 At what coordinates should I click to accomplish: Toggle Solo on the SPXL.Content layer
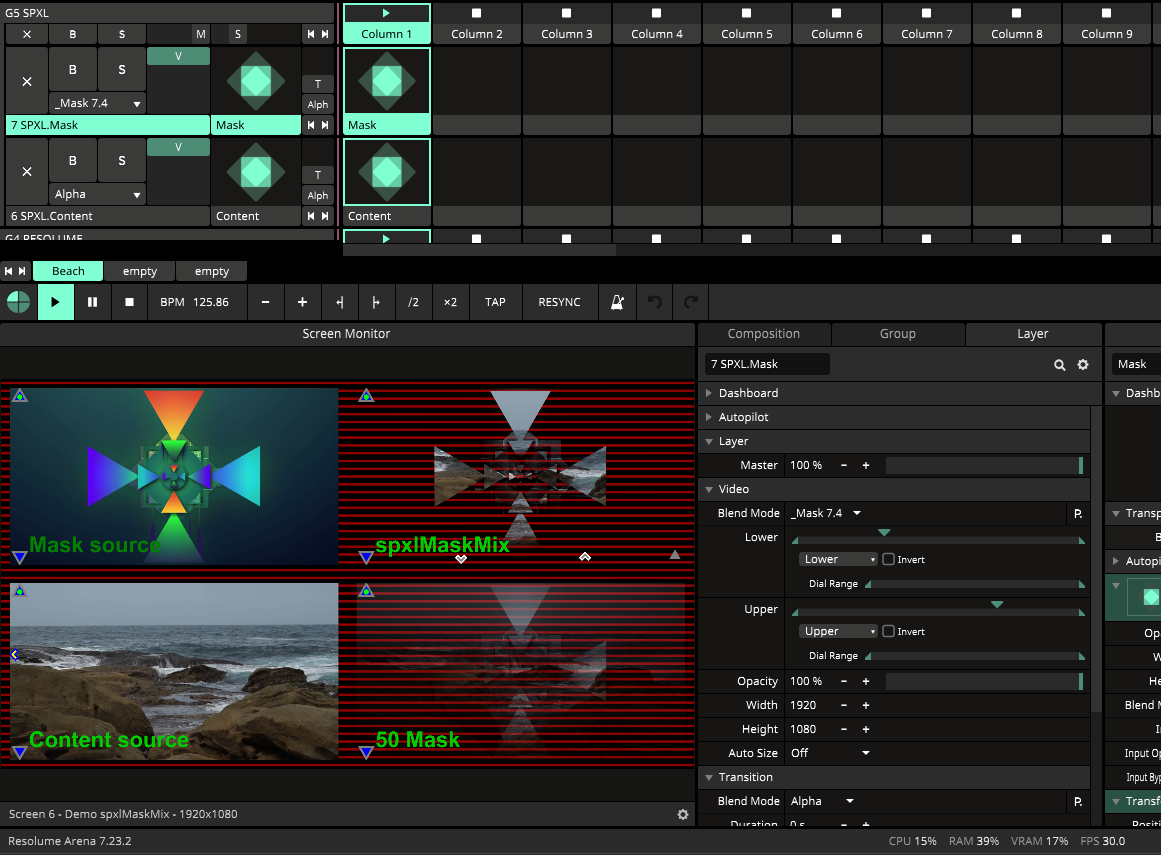click(x=122, y=161)
